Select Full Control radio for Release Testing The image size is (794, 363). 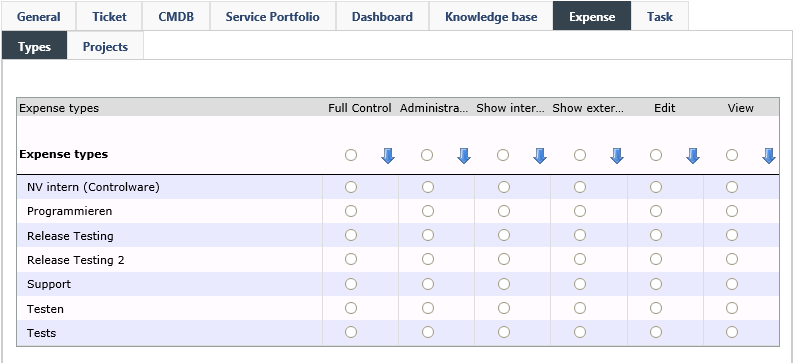pyautogui.click(x=351, y=235)
